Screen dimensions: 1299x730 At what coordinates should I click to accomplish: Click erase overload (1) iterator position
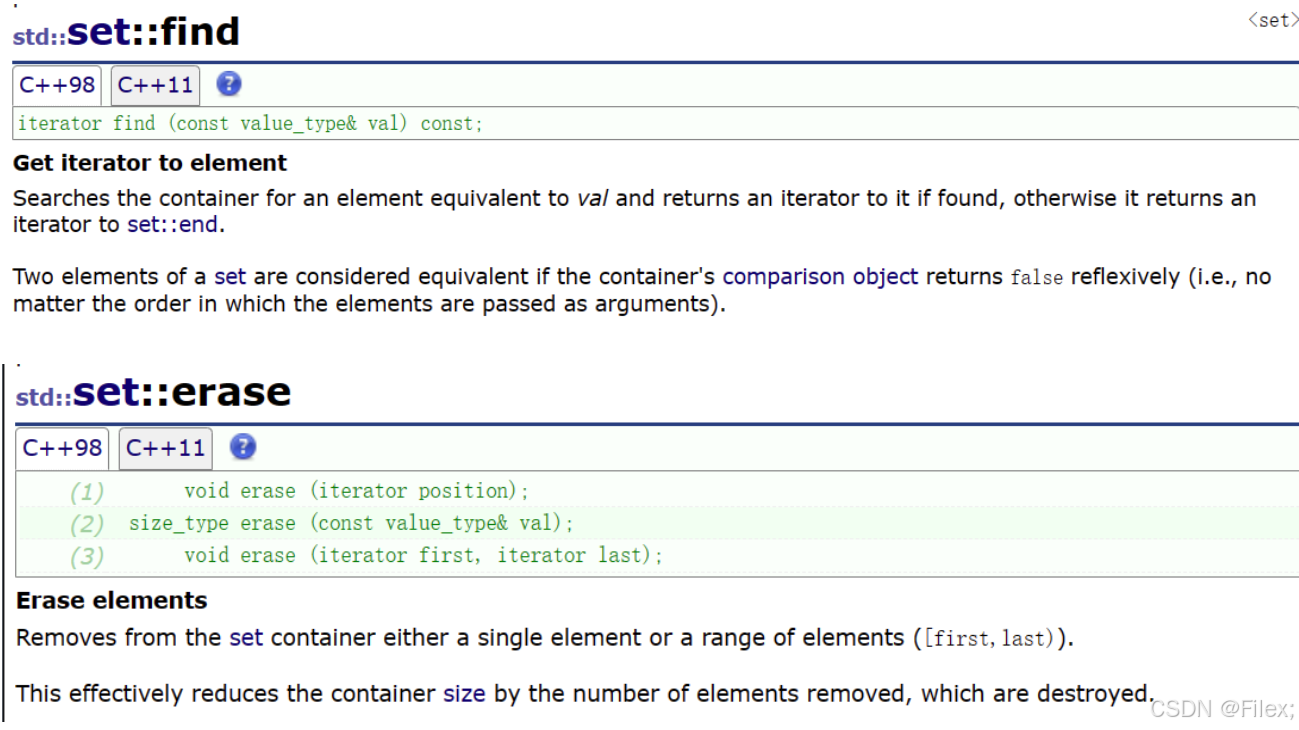[356, 491]
